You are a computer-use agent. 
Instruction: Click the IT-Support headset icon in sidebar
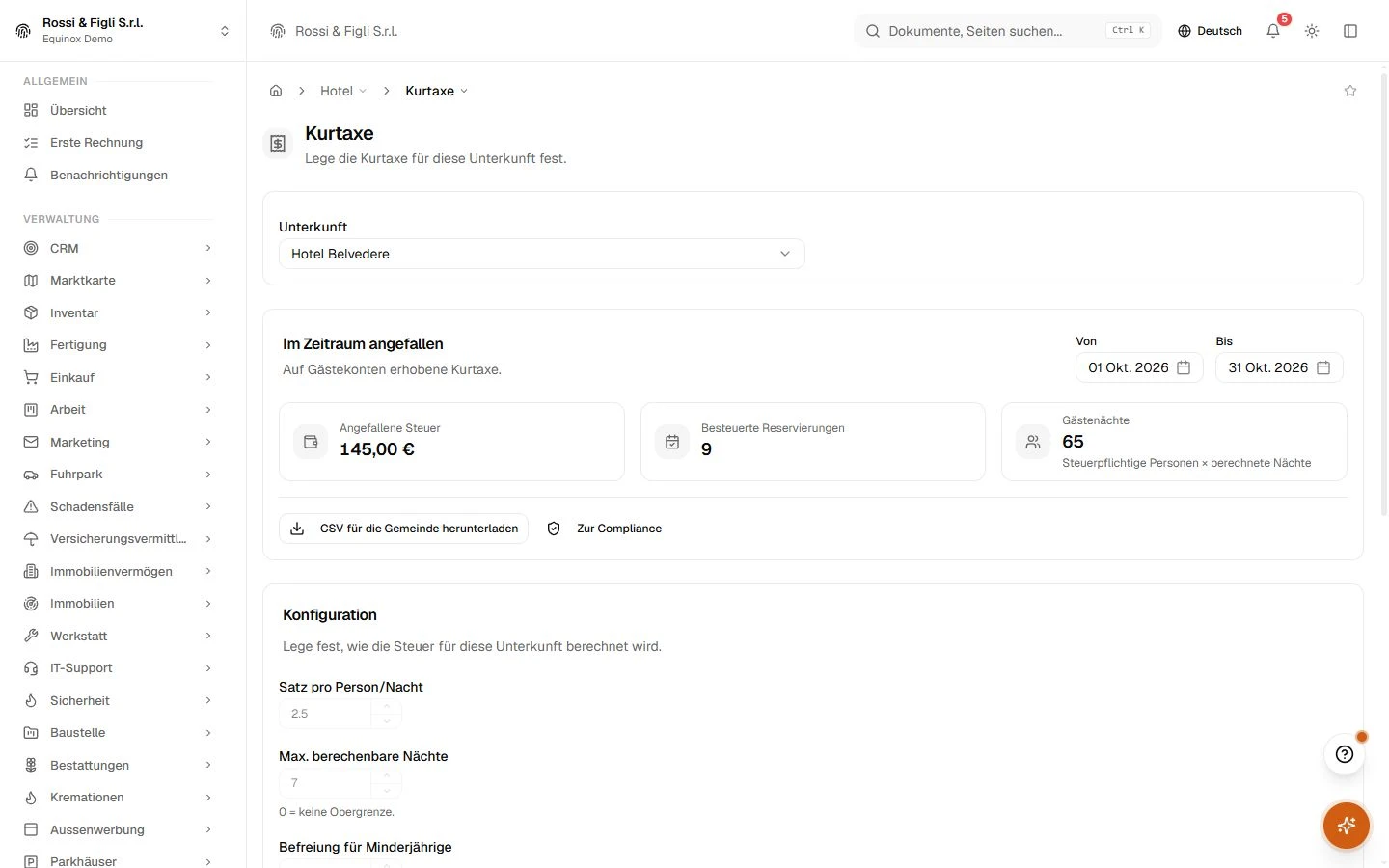pyautogui.click(x=31, y=668)
